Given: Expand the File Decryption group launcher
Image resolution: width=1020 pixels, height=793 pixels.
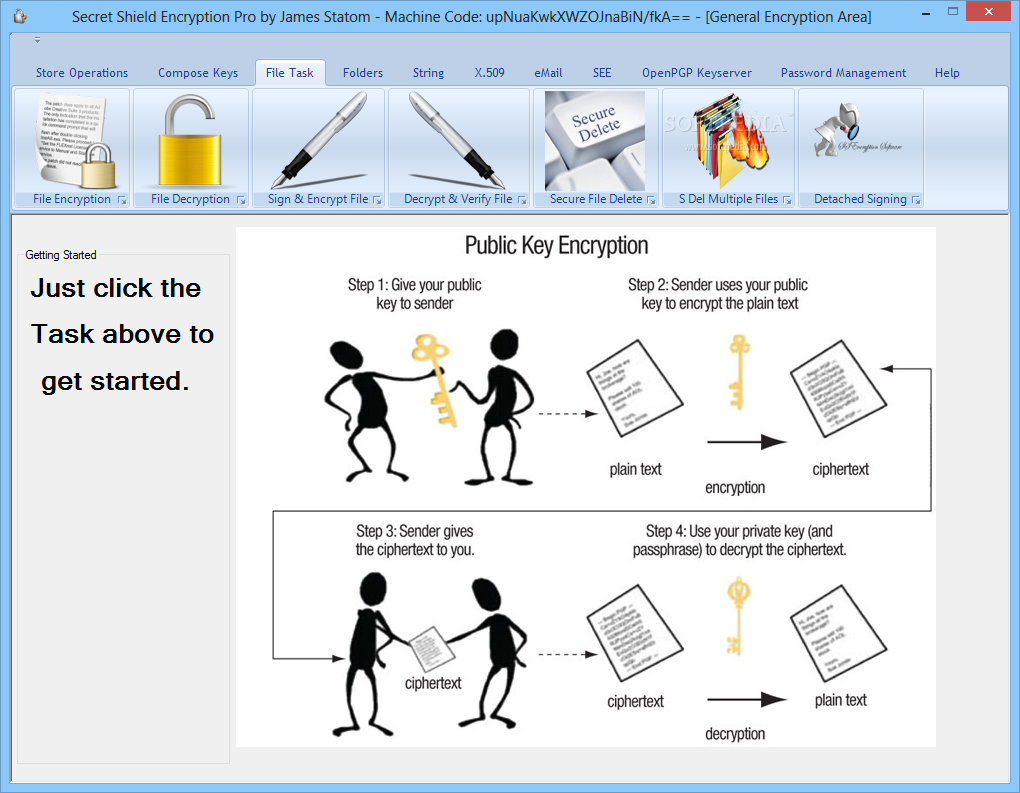Looking at the screenshot, I should [x=241, y=200].
